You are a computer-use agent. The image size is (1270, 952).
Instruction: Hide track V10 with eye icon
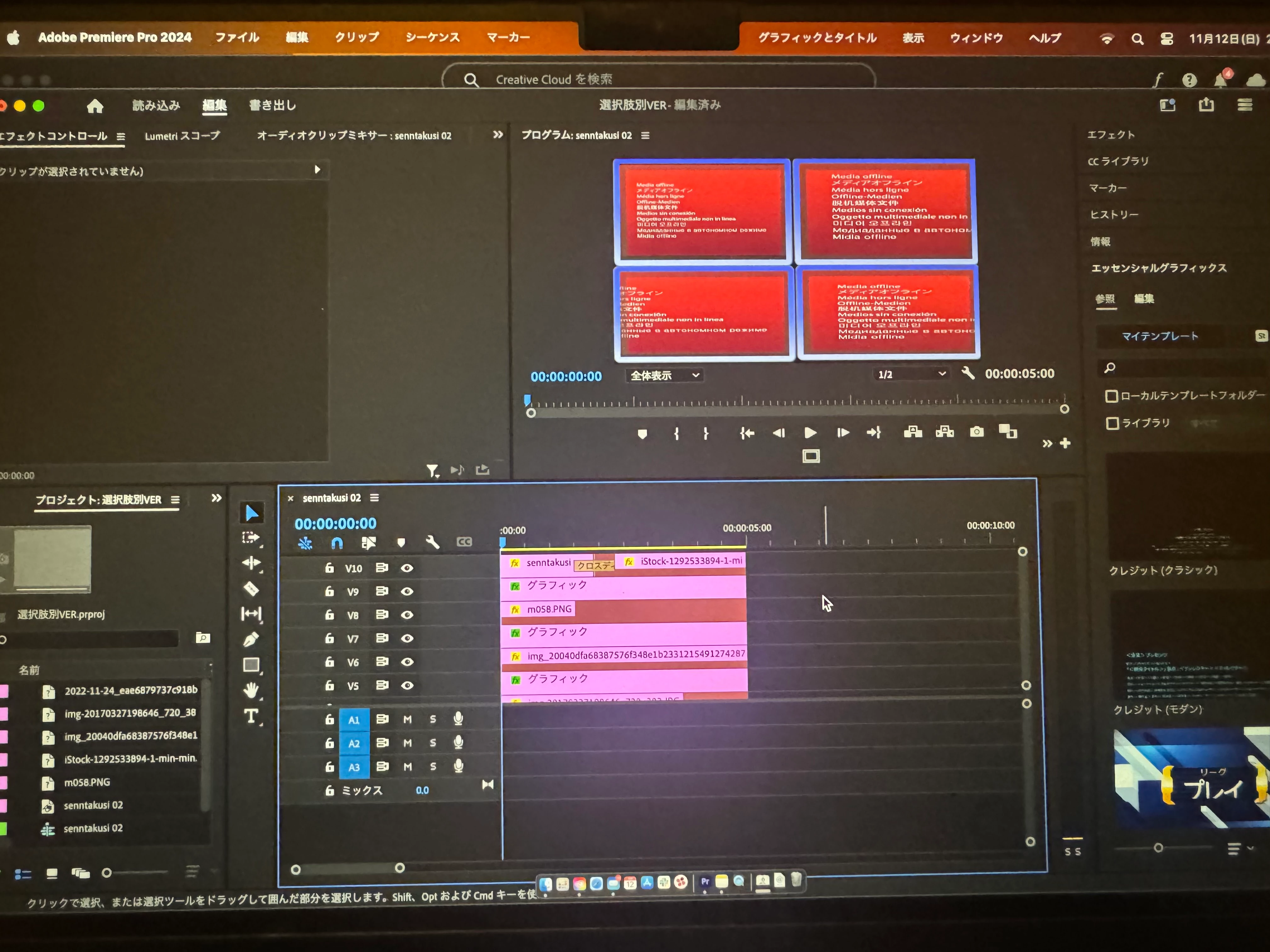[407, 568]
